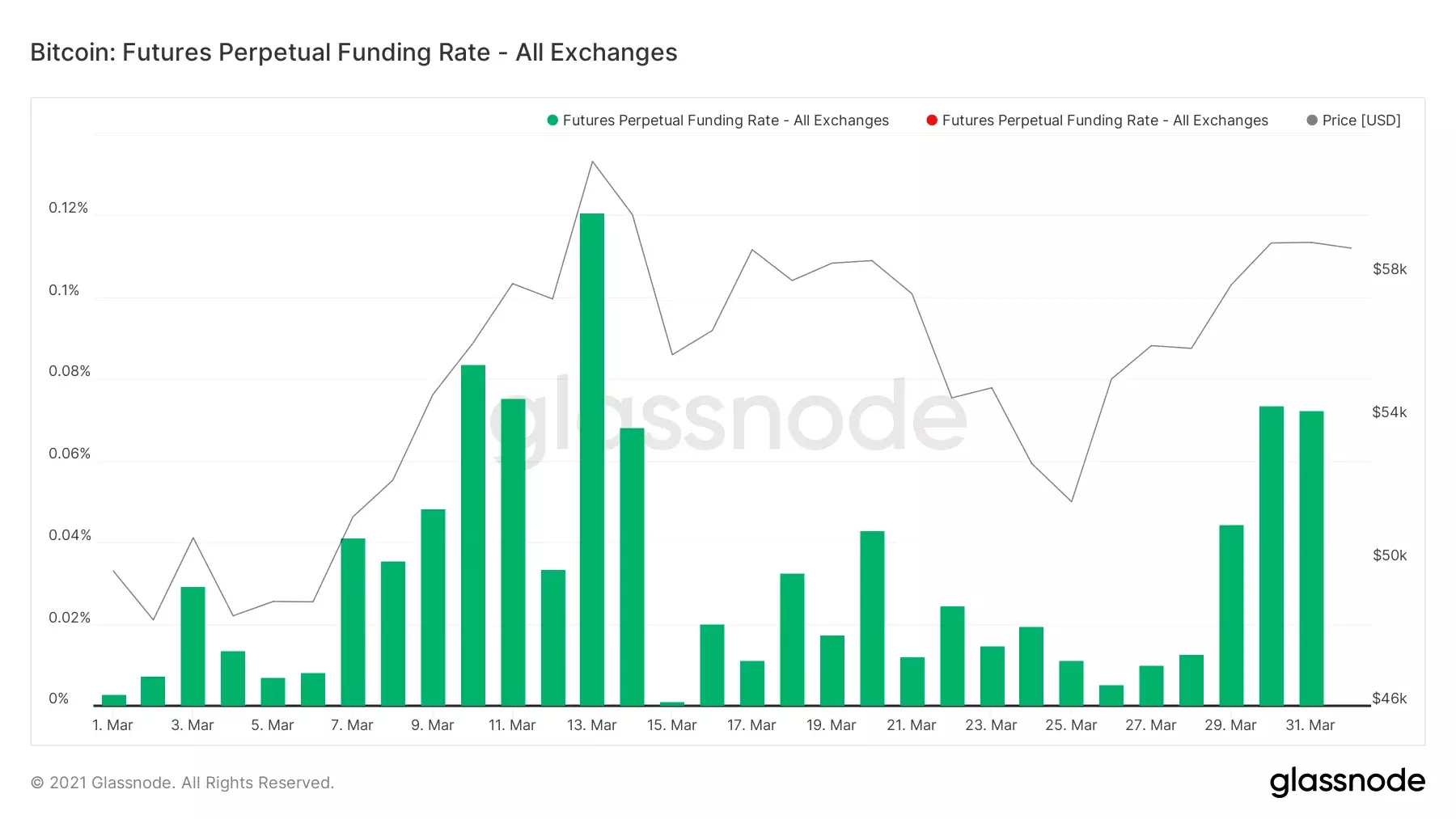Click the bar above 29. Mar
1456x819 pixels.
[x=1231, y=615]
